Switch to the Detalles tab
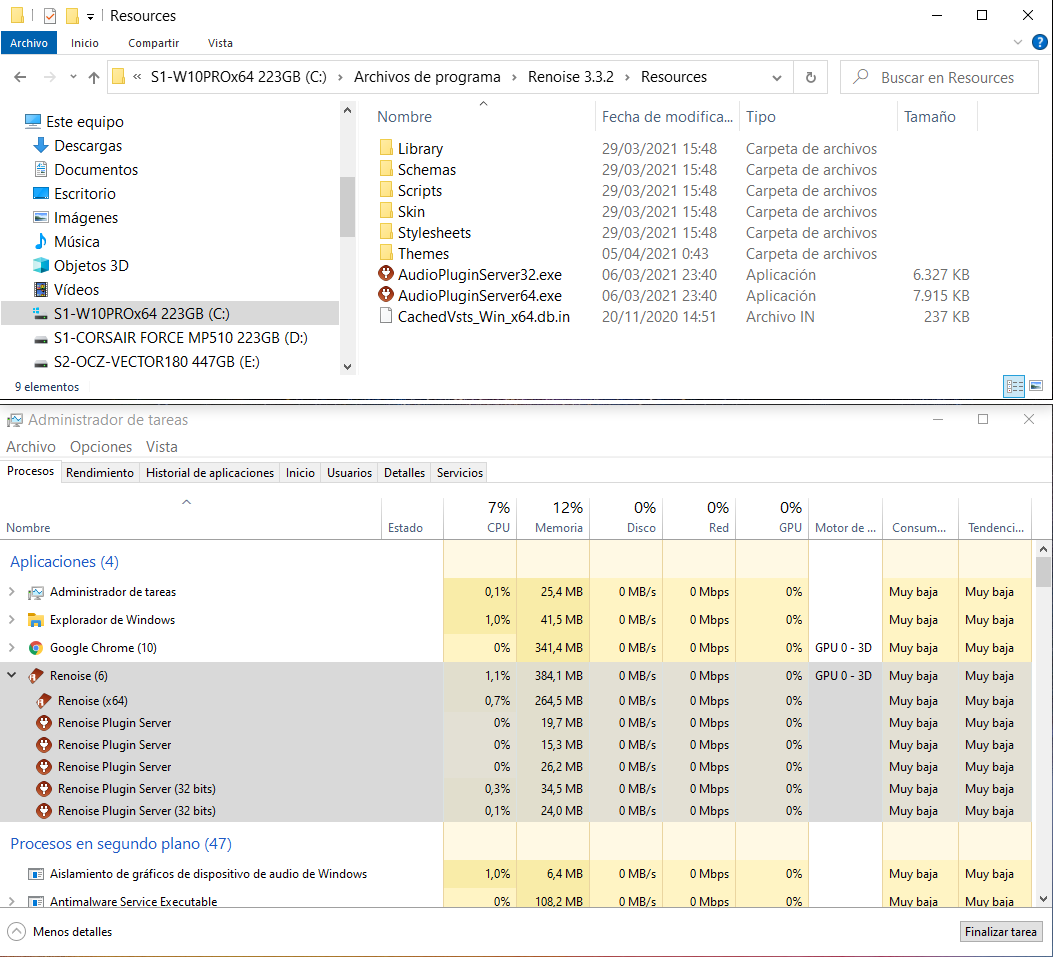This screenshot has height=957, width=1053. pyautogui.click(x=404, y=473)
